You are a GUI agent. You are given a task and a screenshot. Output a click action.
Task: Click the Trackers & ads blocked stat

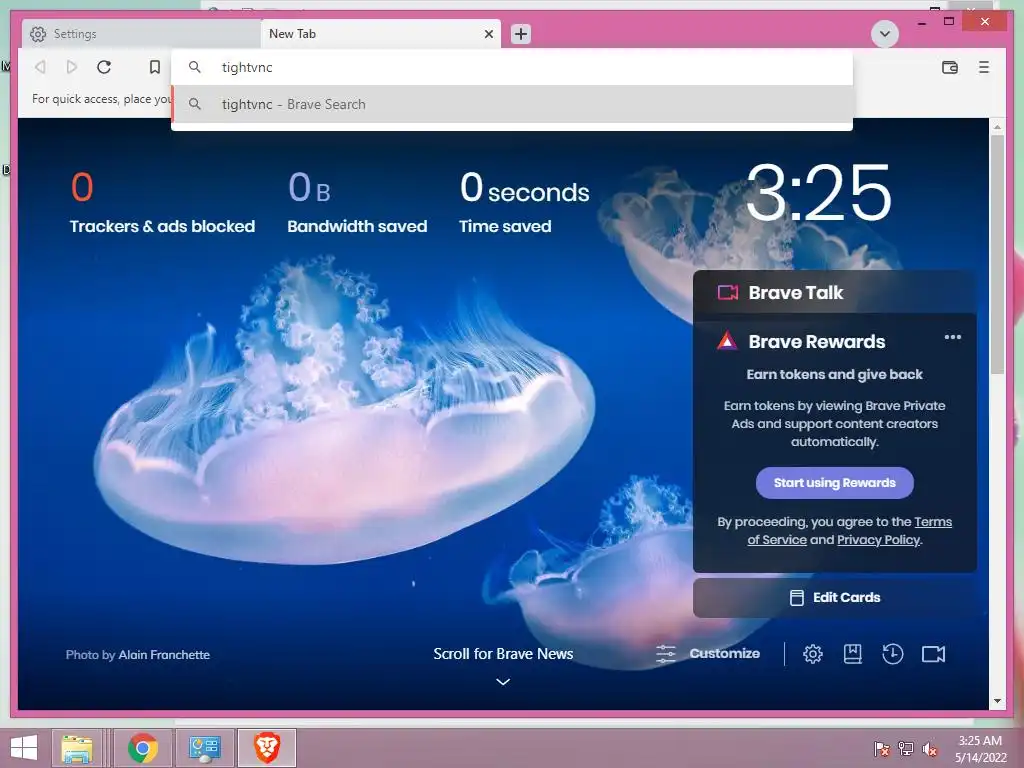point(162,202)
